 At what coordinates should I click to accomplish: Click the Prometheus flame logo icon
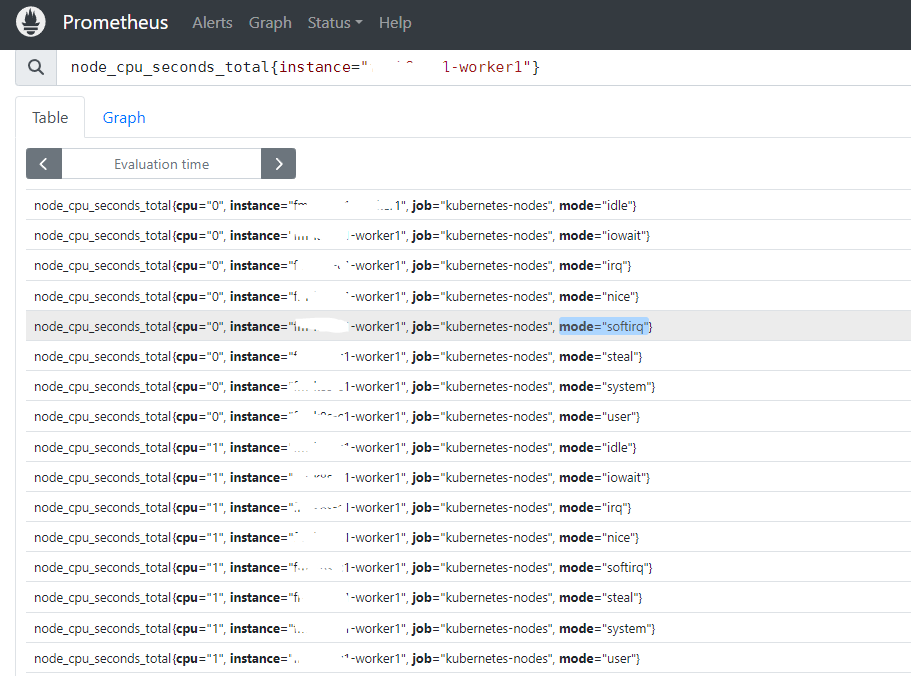tap(31, 22)
